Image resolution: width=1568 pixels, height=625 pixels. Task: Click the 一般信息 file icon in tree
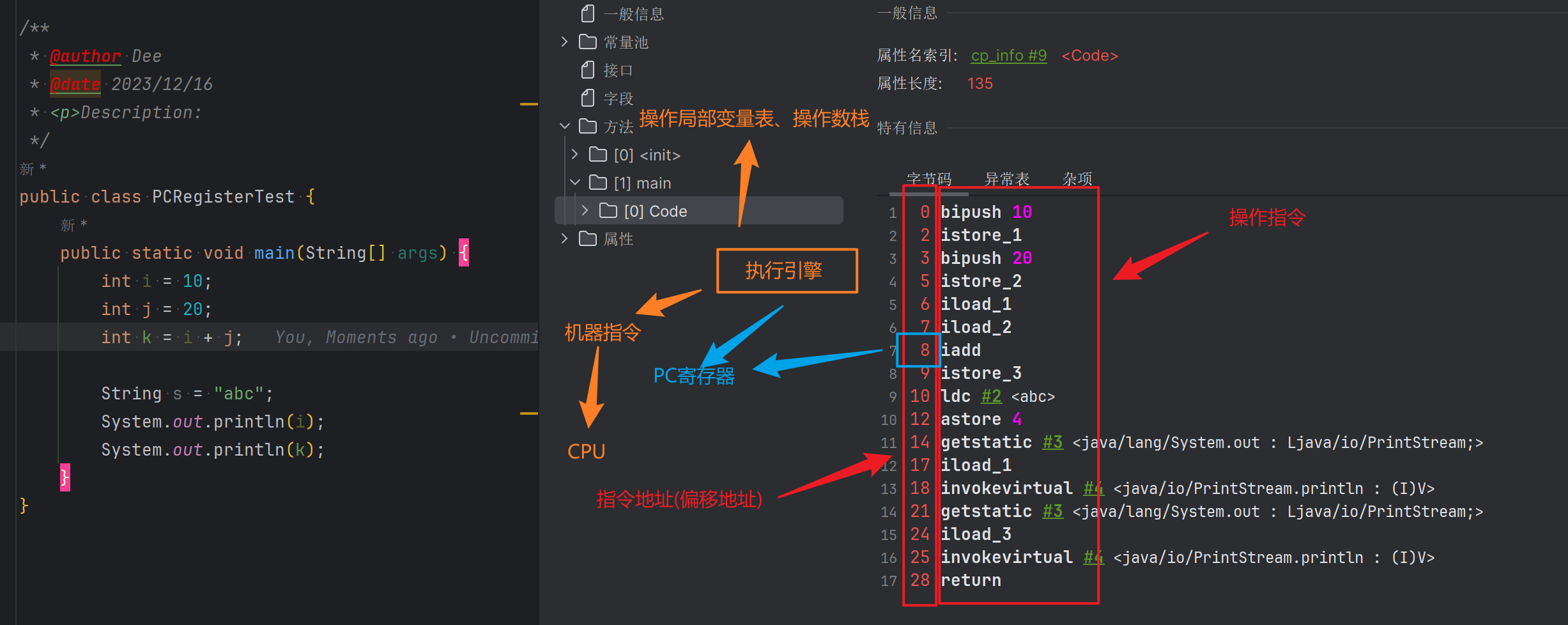588,13
